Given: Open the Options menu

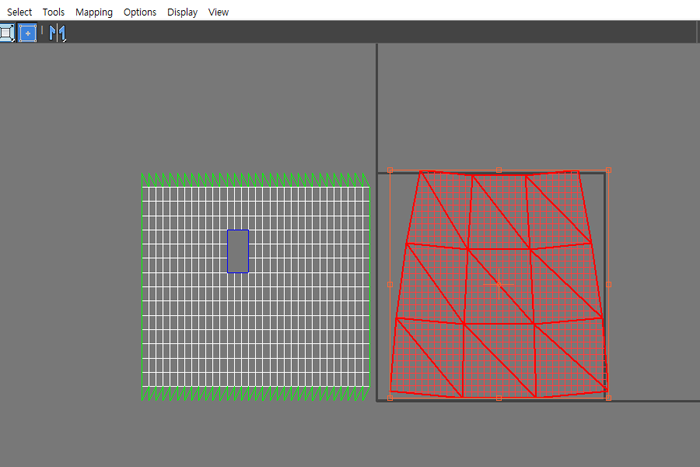Looking at the screenshot, I should (140, 12).
